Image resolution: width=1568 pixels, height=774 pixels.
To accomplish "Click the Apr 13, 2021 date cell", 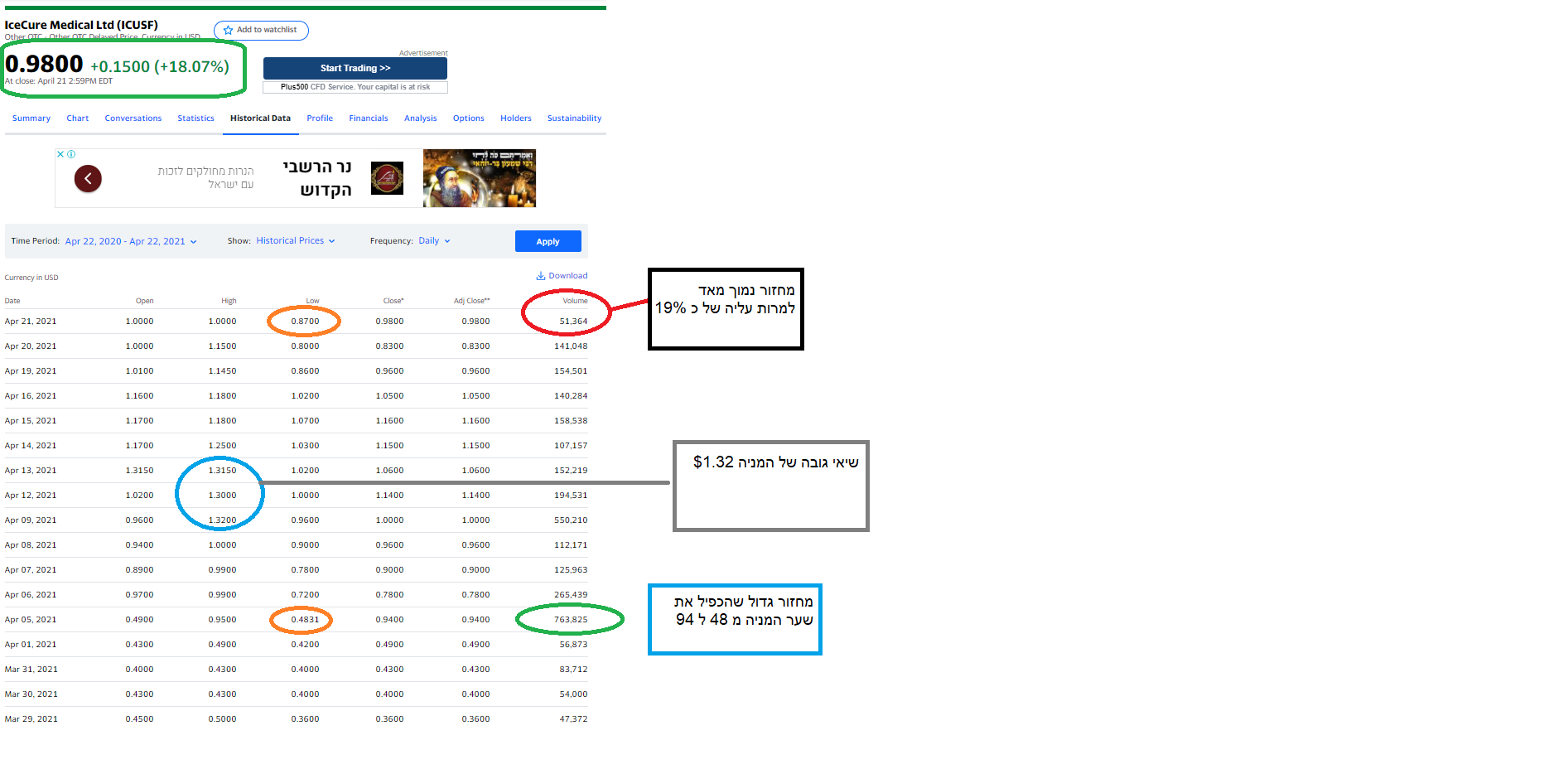I will [x=31, y=471].
